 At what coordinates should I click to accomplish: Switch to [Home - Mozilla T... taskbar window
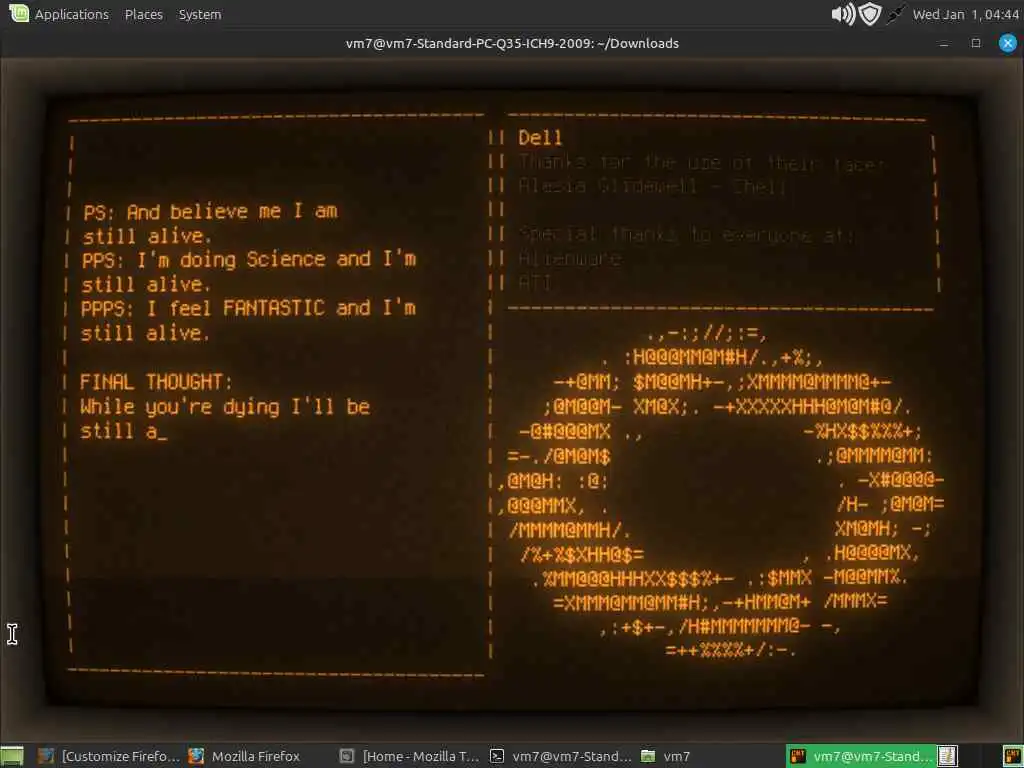point(409,756)
